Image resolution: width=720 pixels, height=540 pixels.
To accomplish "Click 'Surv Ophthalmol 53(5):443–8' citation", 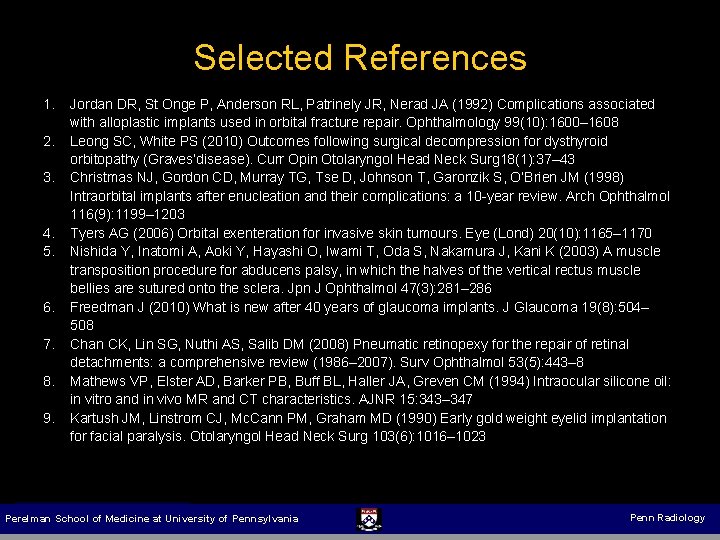I will pyautogui.click(x=492, y=362).
